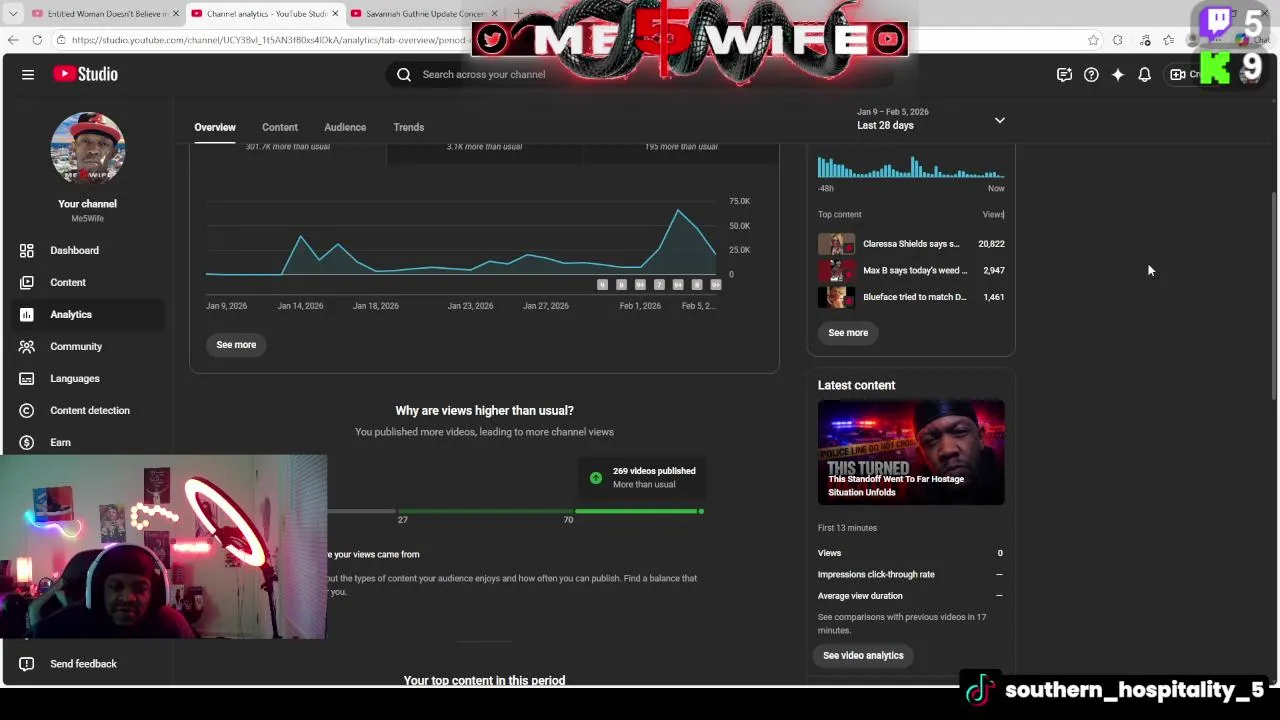Click the realtime 48-hour views bar chart
Viewport: 1280px width, 720px height.
coord(911,167)
